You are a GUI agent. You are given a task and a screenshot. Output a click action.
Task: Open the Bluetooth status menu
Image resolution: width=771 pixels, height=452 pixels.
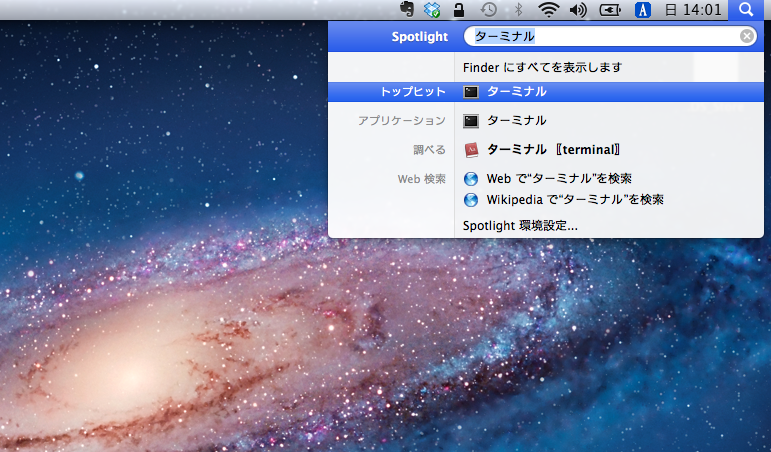[518, 10]
